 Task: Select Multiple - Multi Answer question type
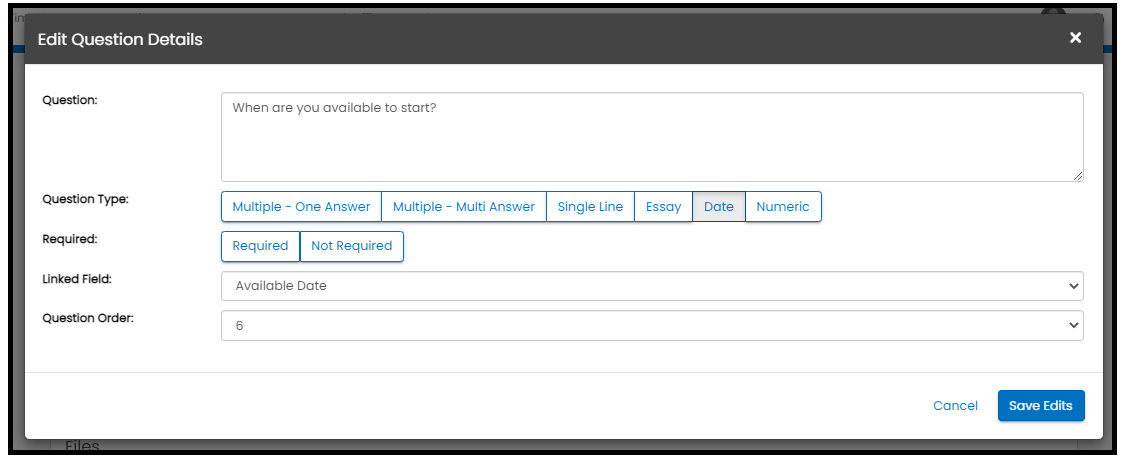click(464, 207)
